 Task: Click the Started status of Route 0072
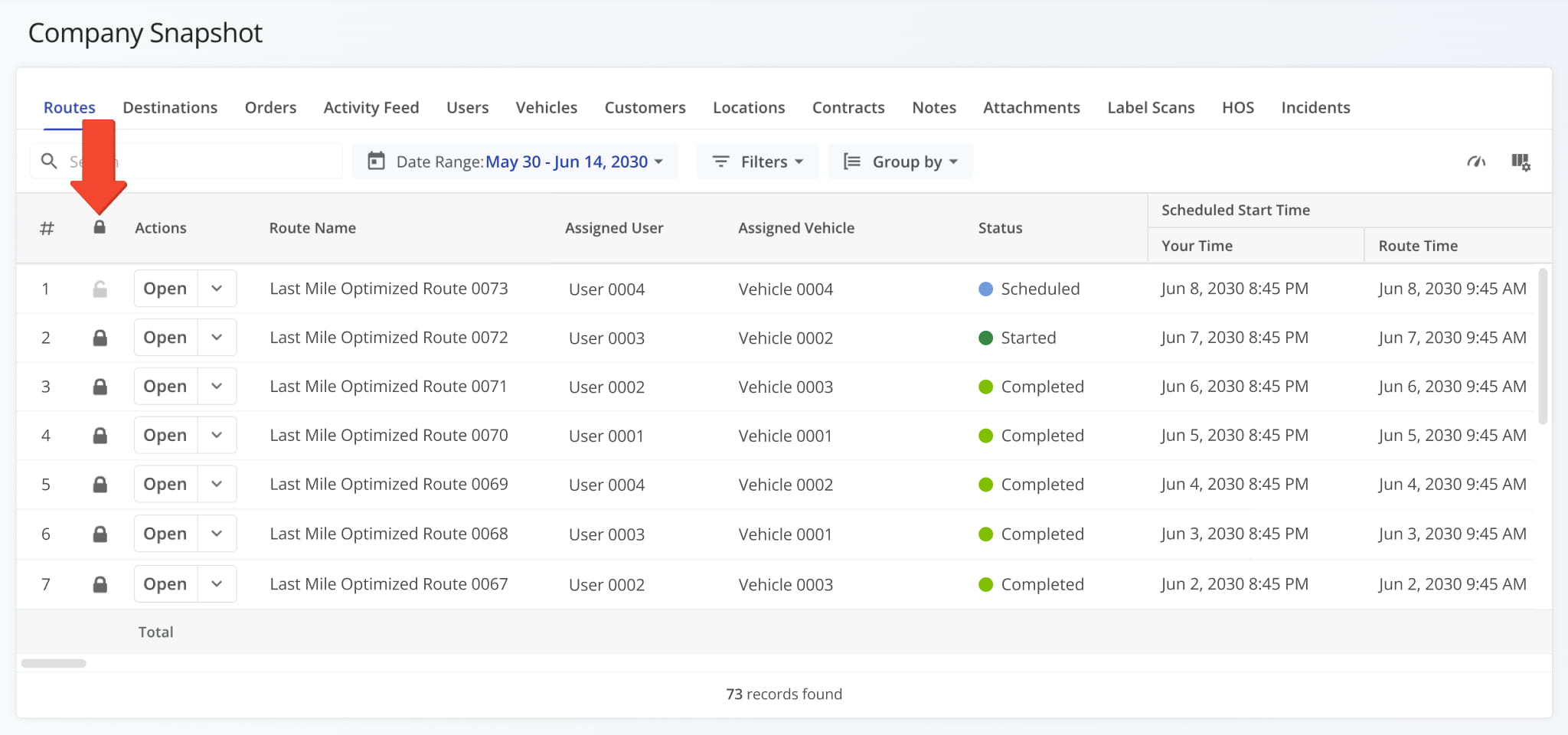click(x=1018, y=338)
